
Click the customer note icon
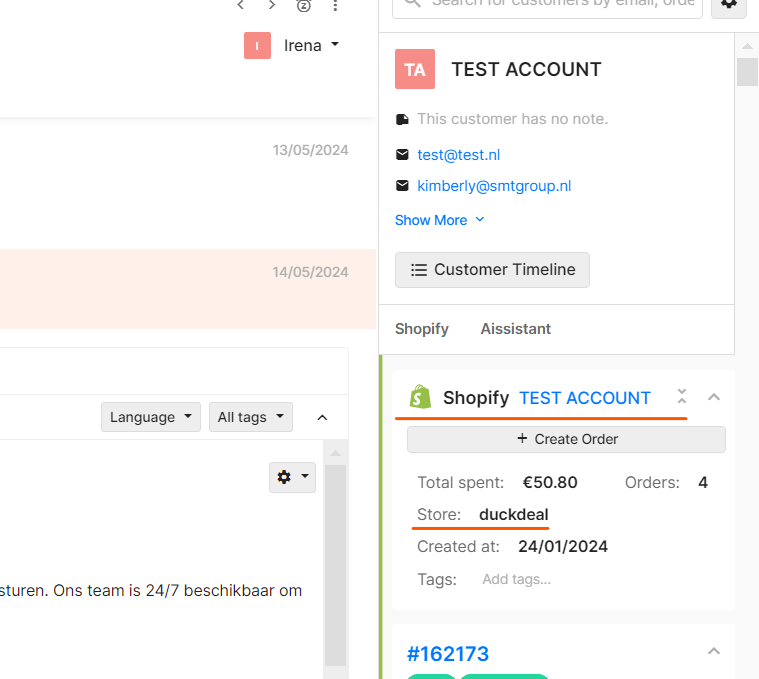pyautogui.click(x=403, y=119)
